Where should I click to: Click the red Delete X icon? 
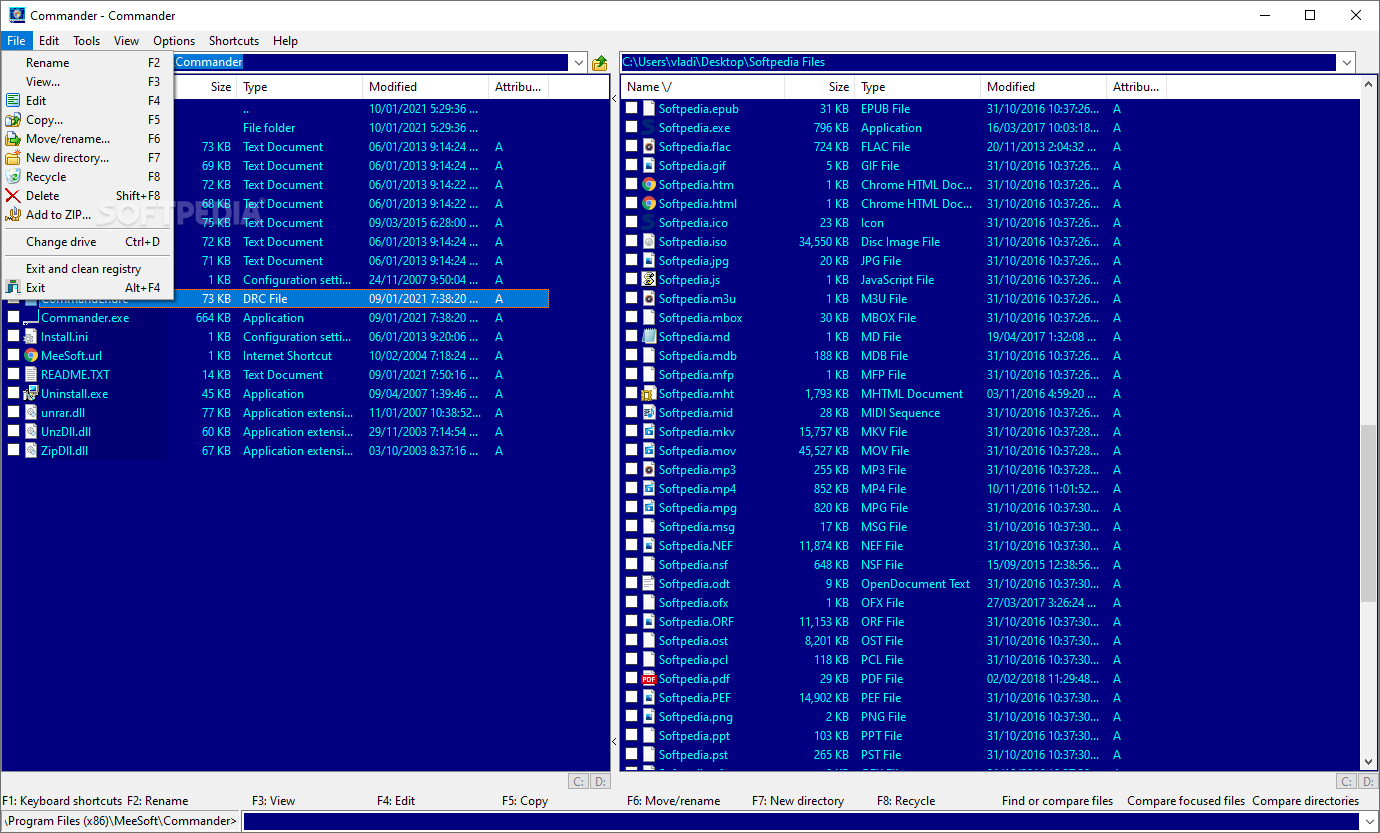[x=13, y=195]
